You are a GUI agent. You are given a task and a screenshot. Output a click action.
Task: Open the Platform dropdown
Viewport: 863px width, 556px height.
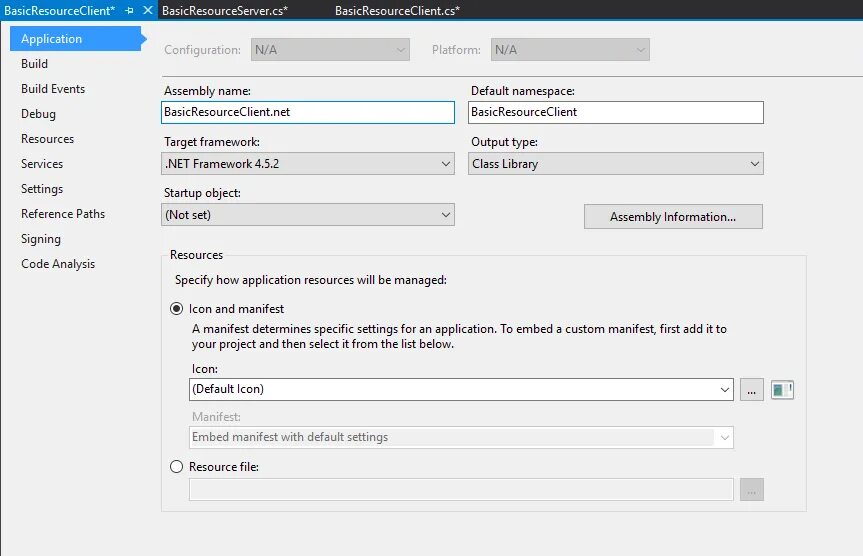pos(570,50)
